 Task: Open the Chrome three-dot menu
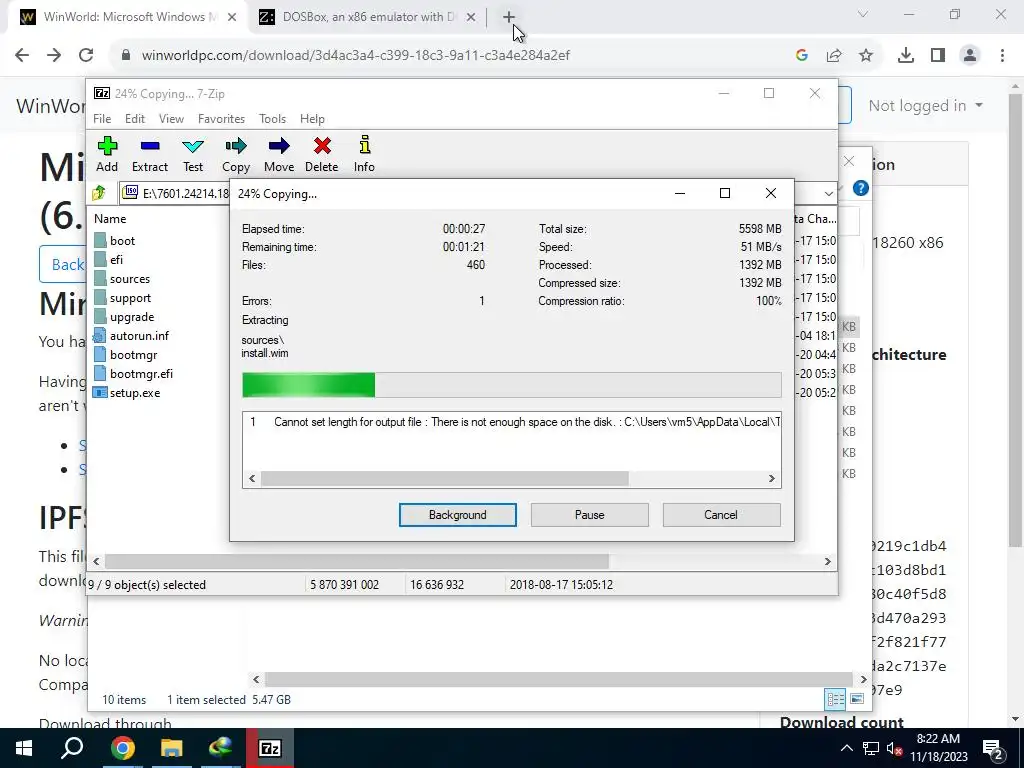(1002, 56)
